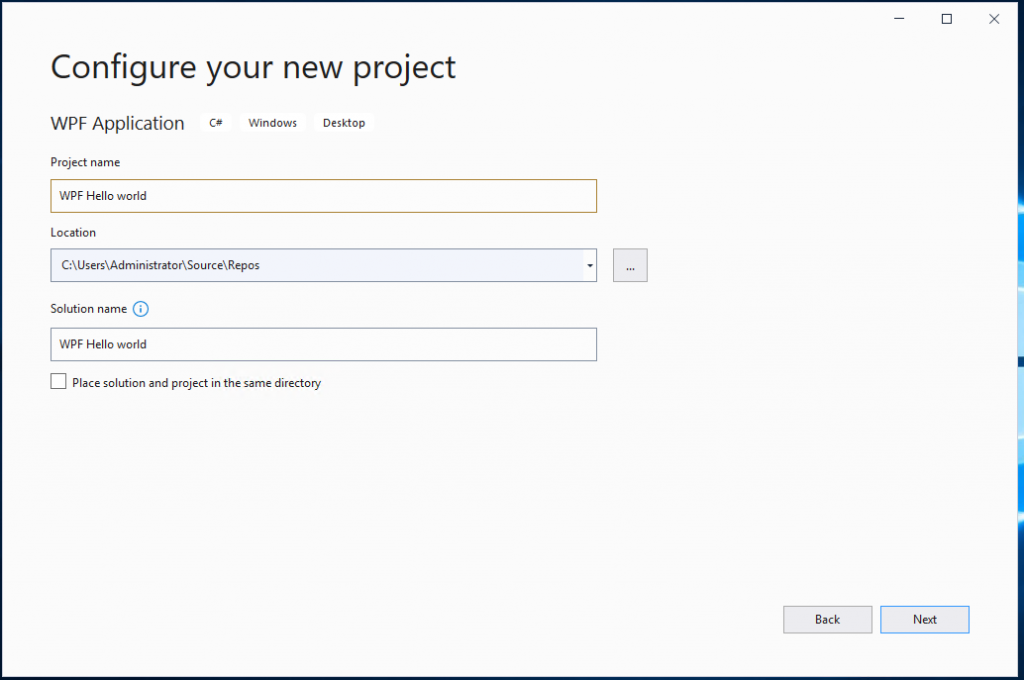Screen dimensions: 1024x680
Task: Click the Desktop project type tag
Action: coord(344,123)
